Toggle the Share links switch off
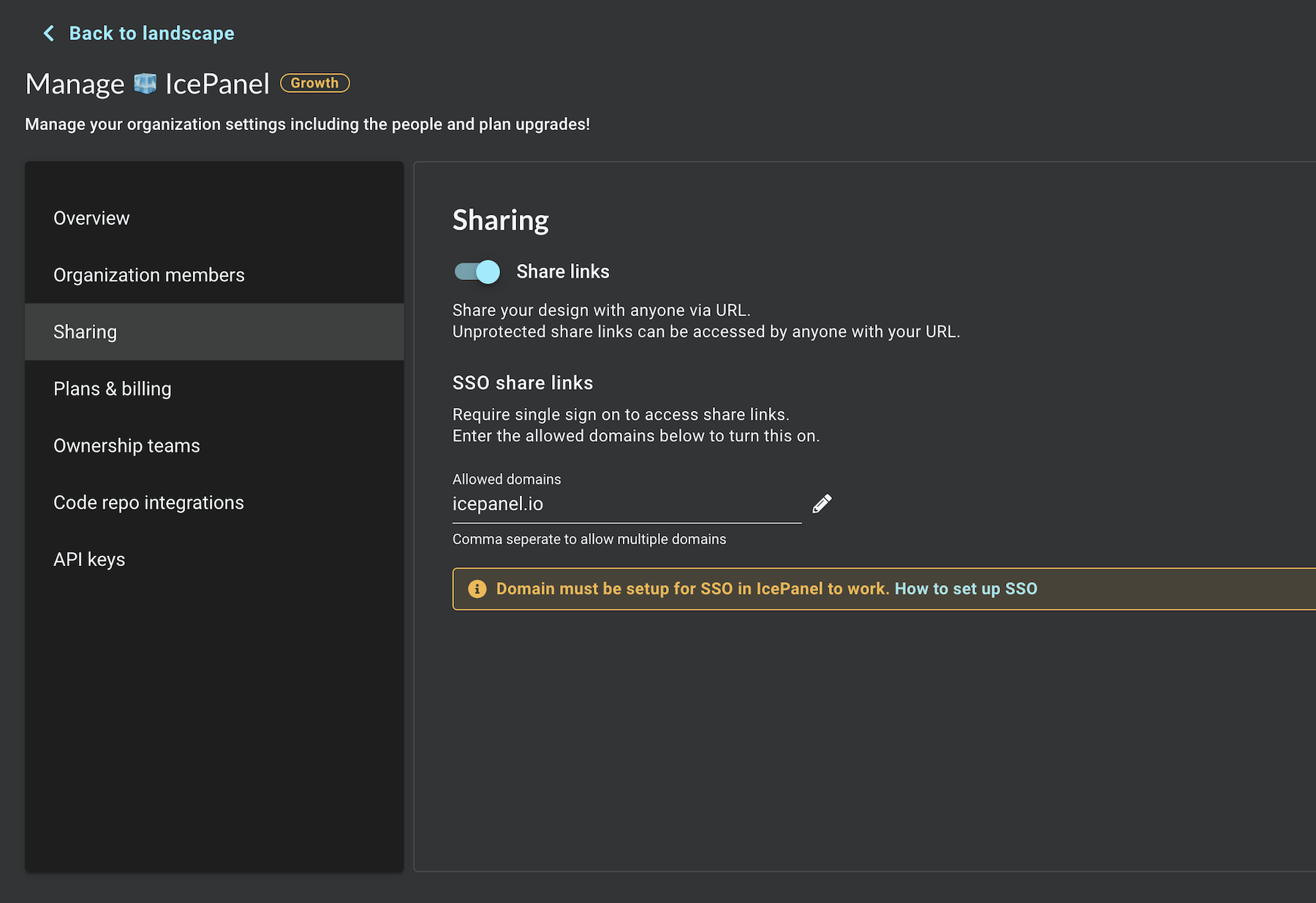This screenshot has height=903, width=1316. coord(477,272)
